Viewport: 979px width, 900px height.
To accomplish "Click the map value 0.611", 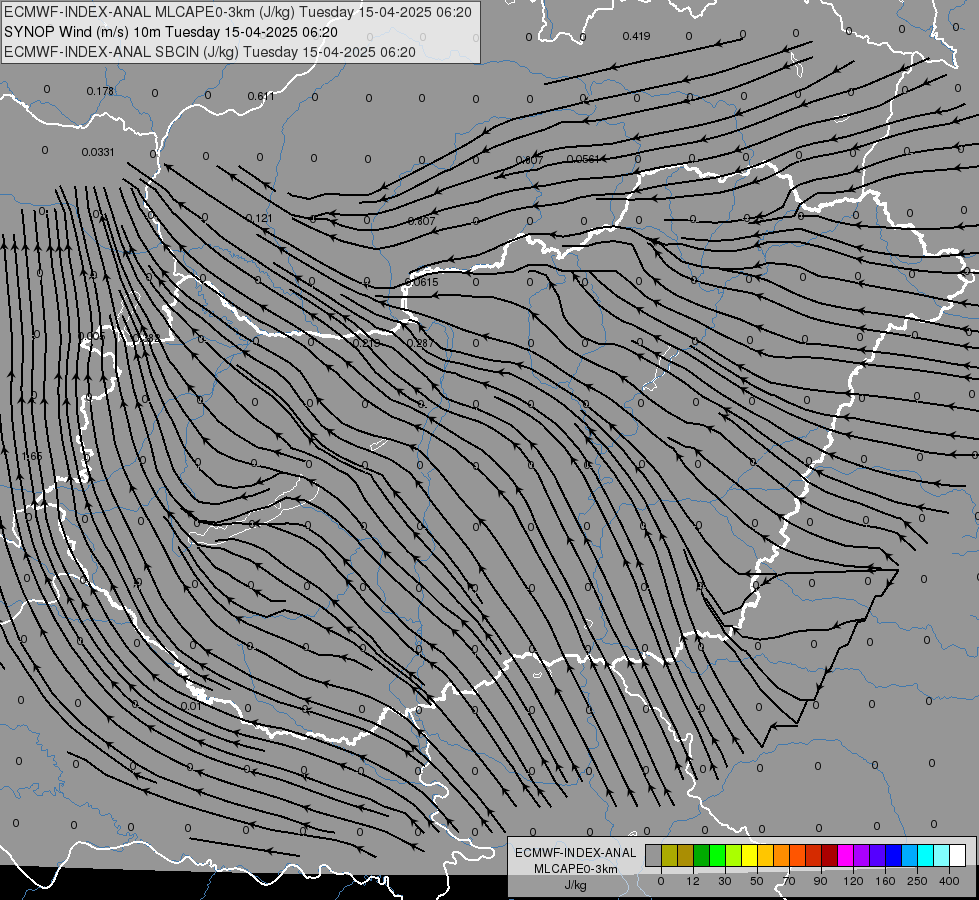I will click(x=261, y=96).
